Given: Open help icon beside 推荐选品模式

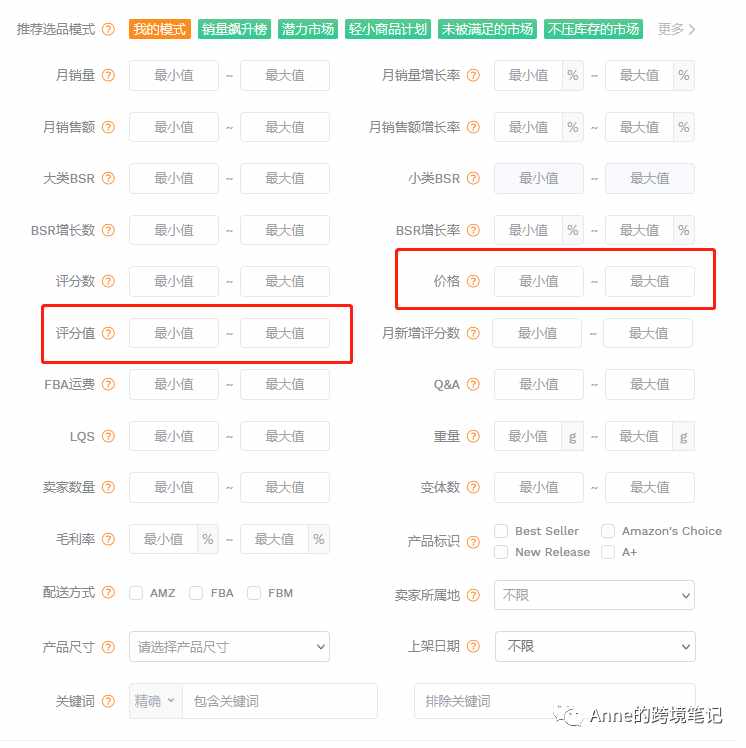Looking at the screenshot, I should click(108, 29).
